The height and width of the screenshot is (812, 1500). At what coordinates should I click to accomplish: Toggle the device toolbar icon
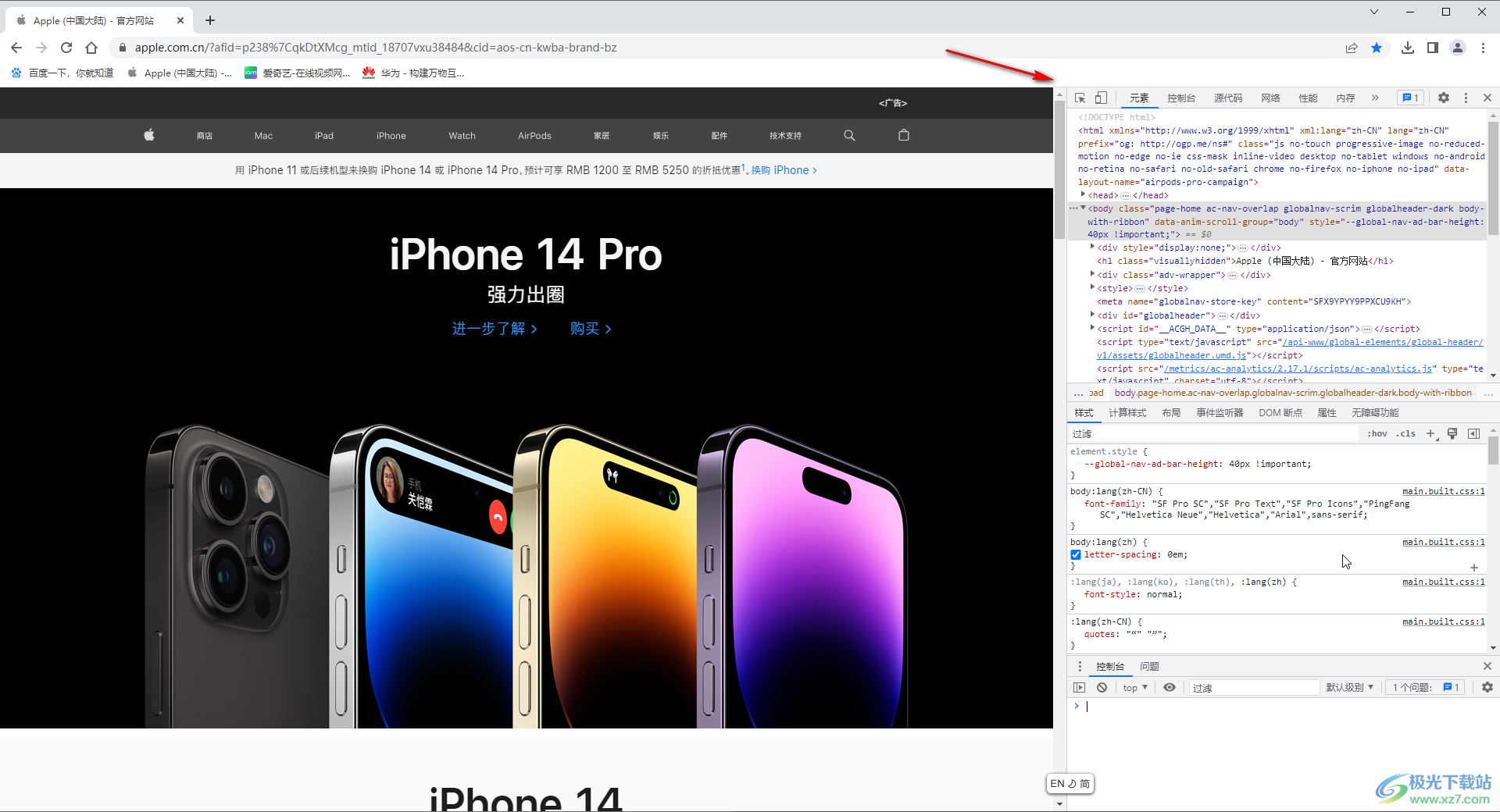tap(1101, 98)
